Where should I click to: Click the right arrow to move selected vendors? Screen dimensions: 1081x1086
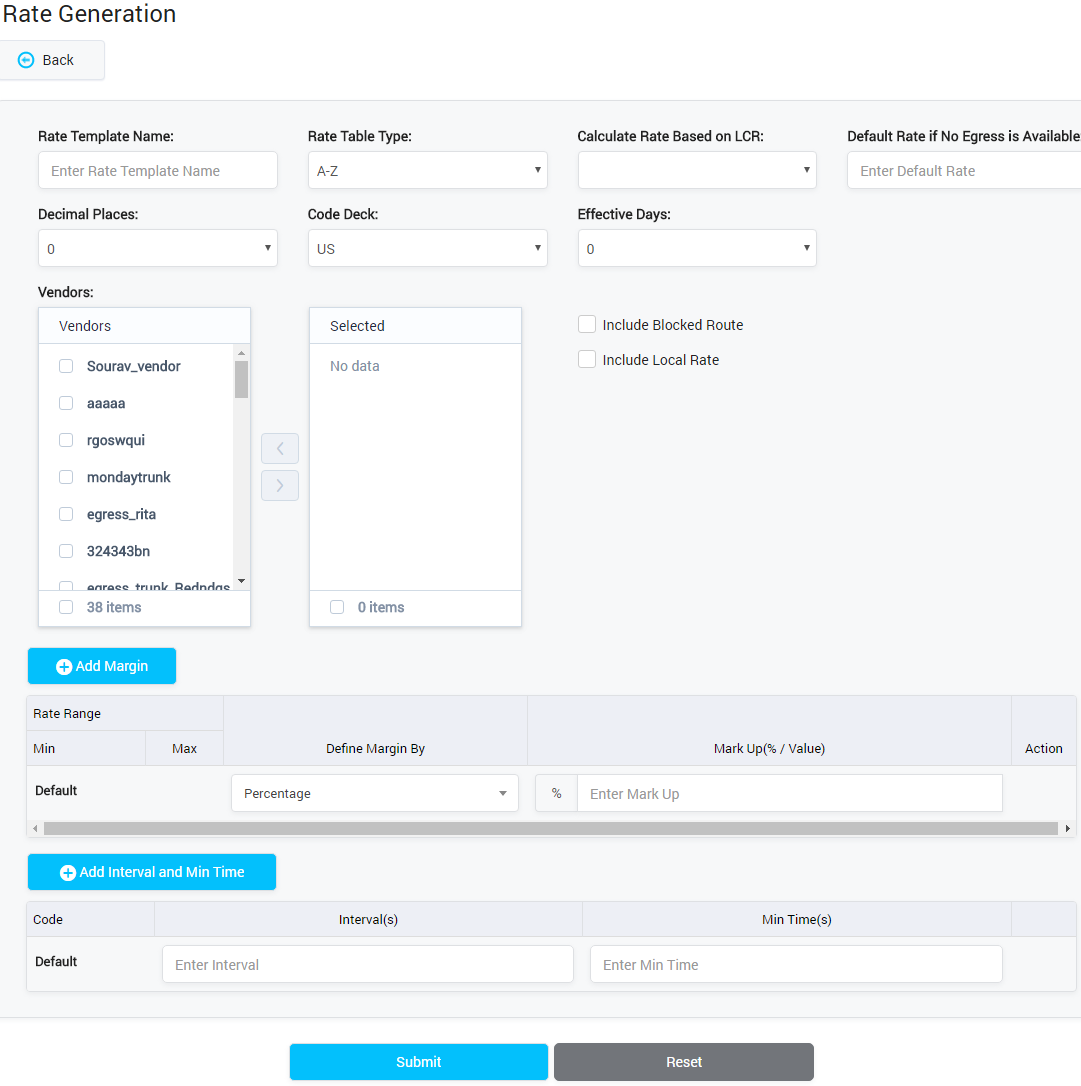pyautogui.click(x=280, y=485)
